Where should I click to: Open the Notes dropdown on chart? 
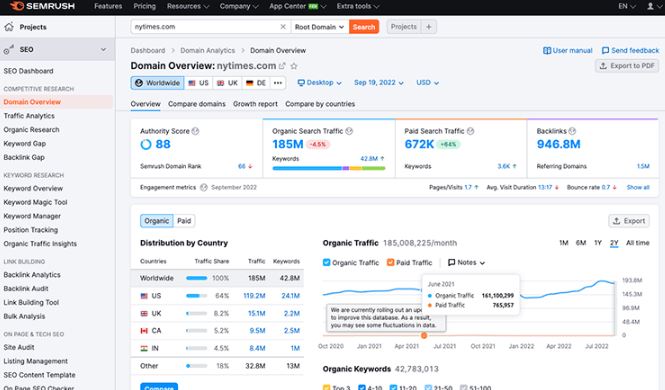click(x=466, y=262)
